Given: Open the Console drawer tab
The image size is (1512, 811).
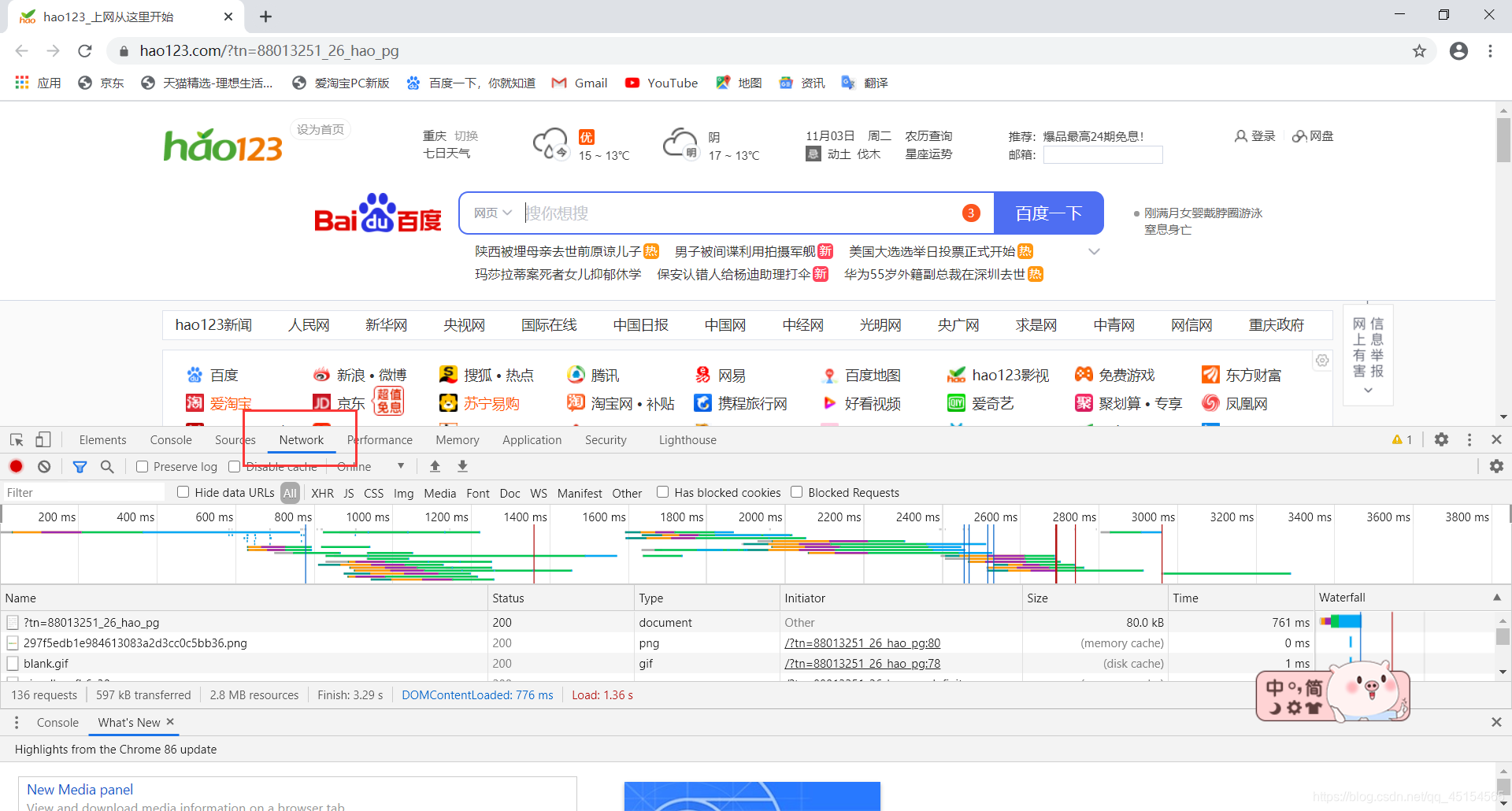Looking at the screenshot, I should tap(57, 722).
